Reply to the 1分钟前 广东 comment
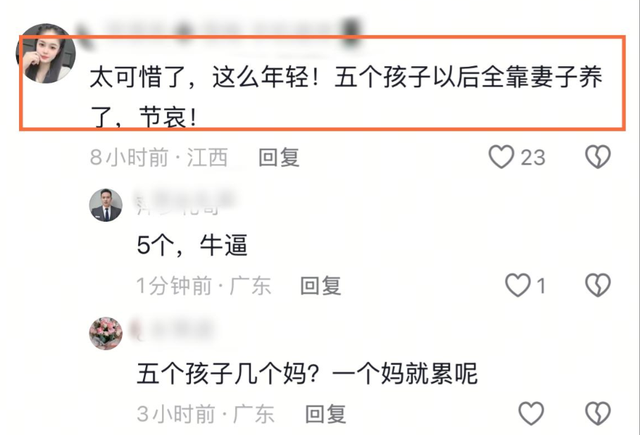 tap(321, 286)
